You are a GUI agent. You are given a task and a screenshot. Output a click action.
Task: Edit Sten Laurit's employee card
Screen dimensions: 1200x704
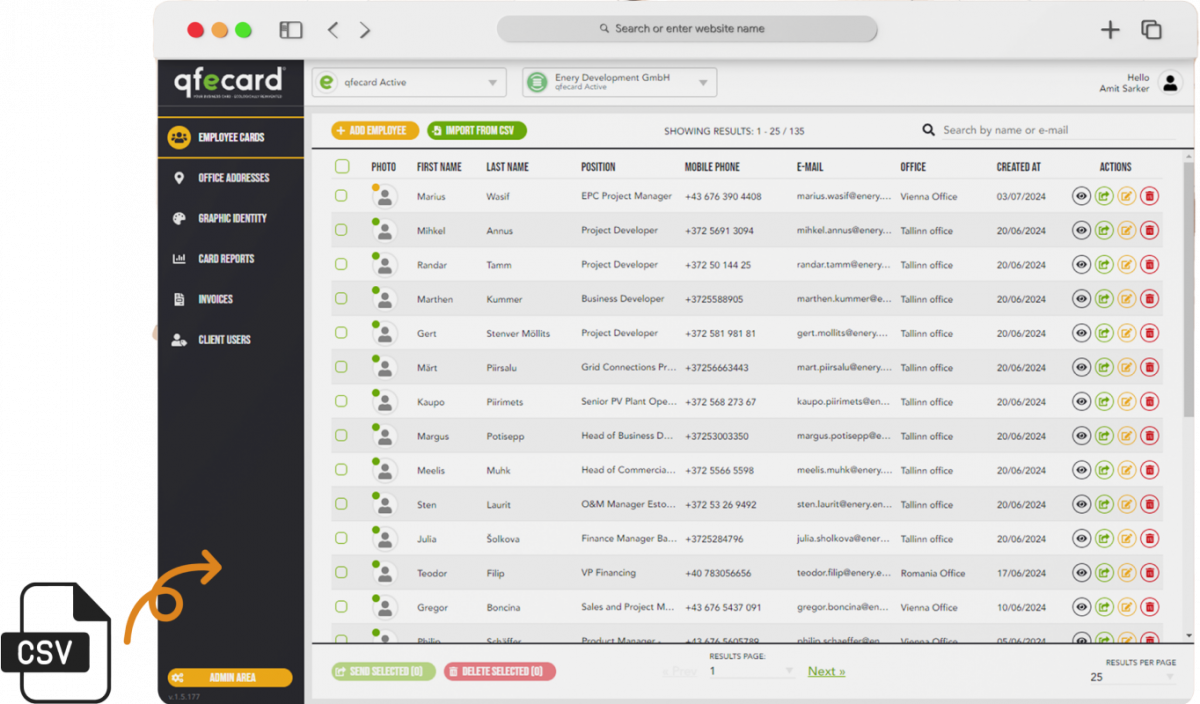[1127, 505]
